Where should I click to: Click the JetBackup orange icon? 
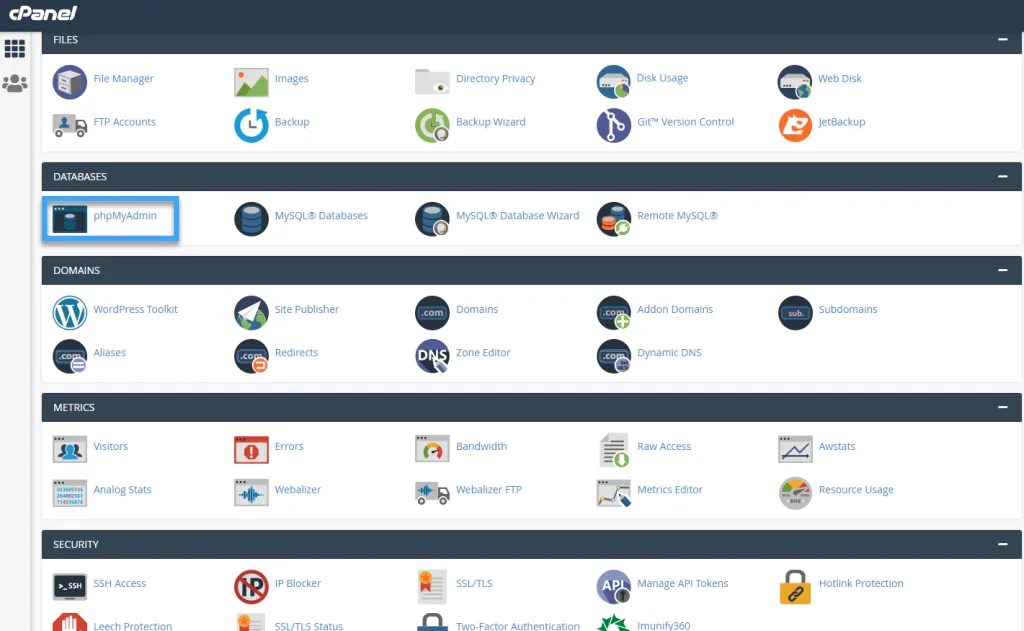click(795, 125)
